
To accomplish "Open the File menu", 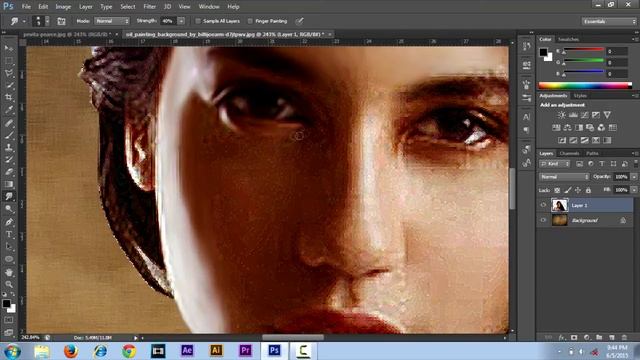I will click(26, 7).
